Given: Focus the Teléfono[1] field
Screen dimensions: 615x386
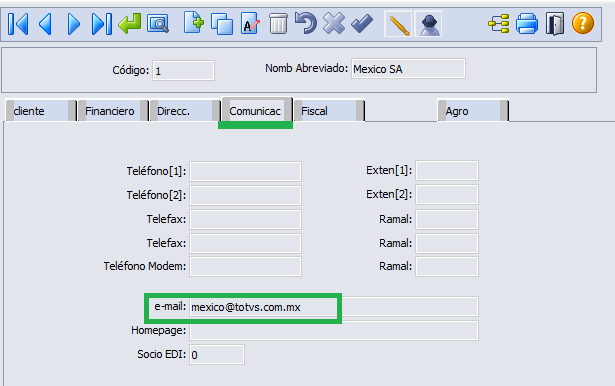Looking at the screenshot, I should (246, 171).
